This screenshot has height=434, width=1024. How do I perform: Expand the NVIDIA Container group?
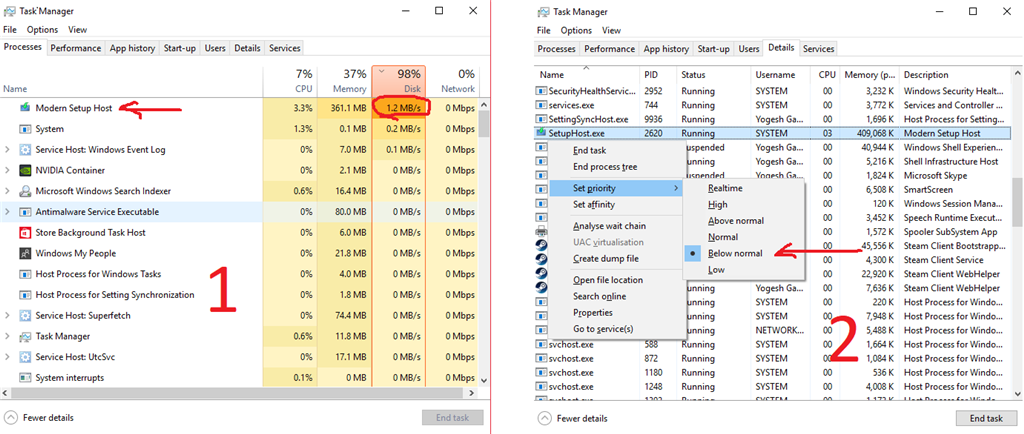coord(8,170)
